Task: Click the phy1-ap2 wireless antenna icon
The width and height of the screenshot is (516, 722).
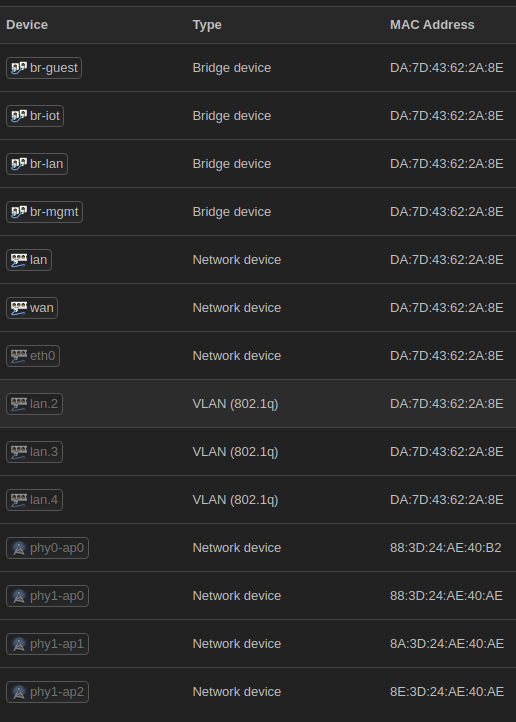Action: (19, 692)
